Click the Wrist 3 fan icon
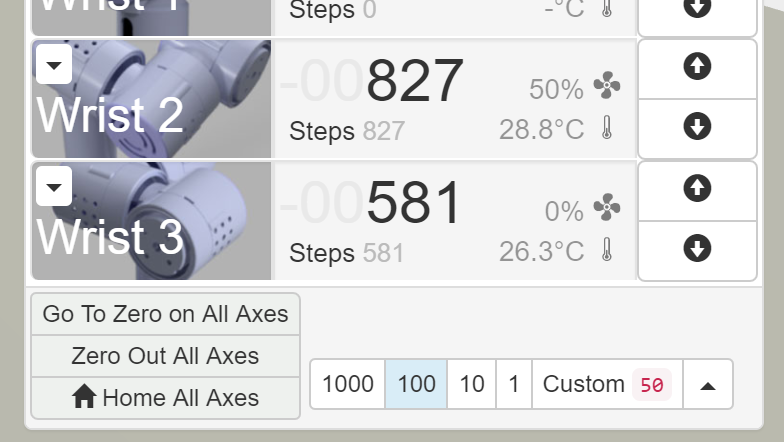Image resolution: width=784 pixels, height=442 pixels. 607,207
